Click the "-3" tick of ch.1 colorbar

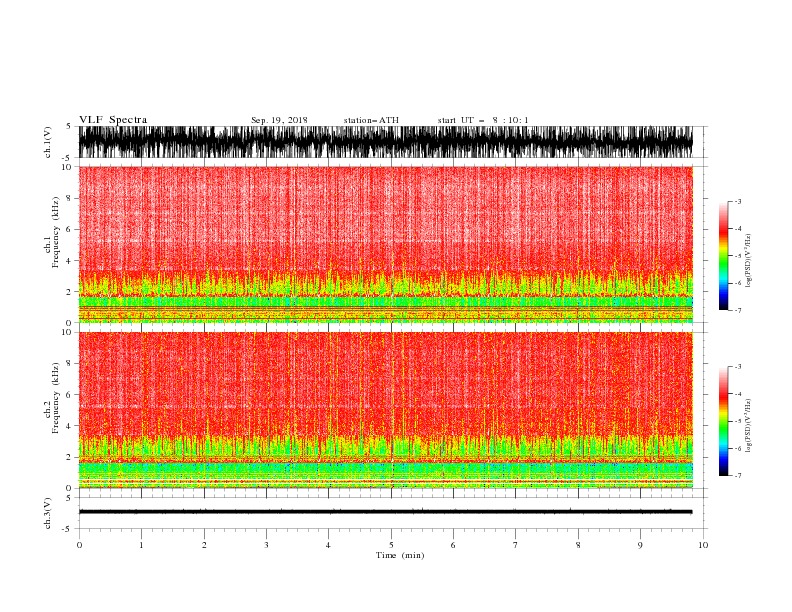pos(737,201)
